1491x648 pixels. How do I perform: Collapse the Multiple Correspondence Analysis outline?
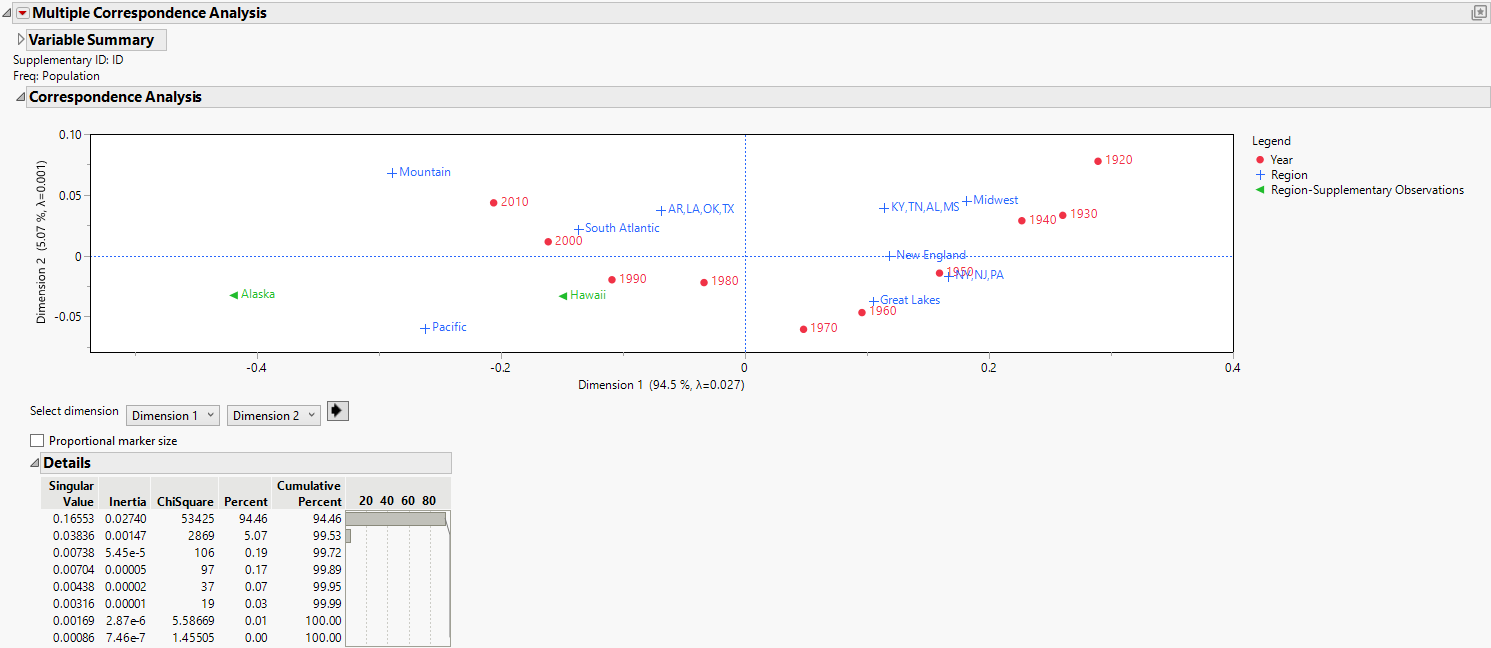[x=8, y=13]
